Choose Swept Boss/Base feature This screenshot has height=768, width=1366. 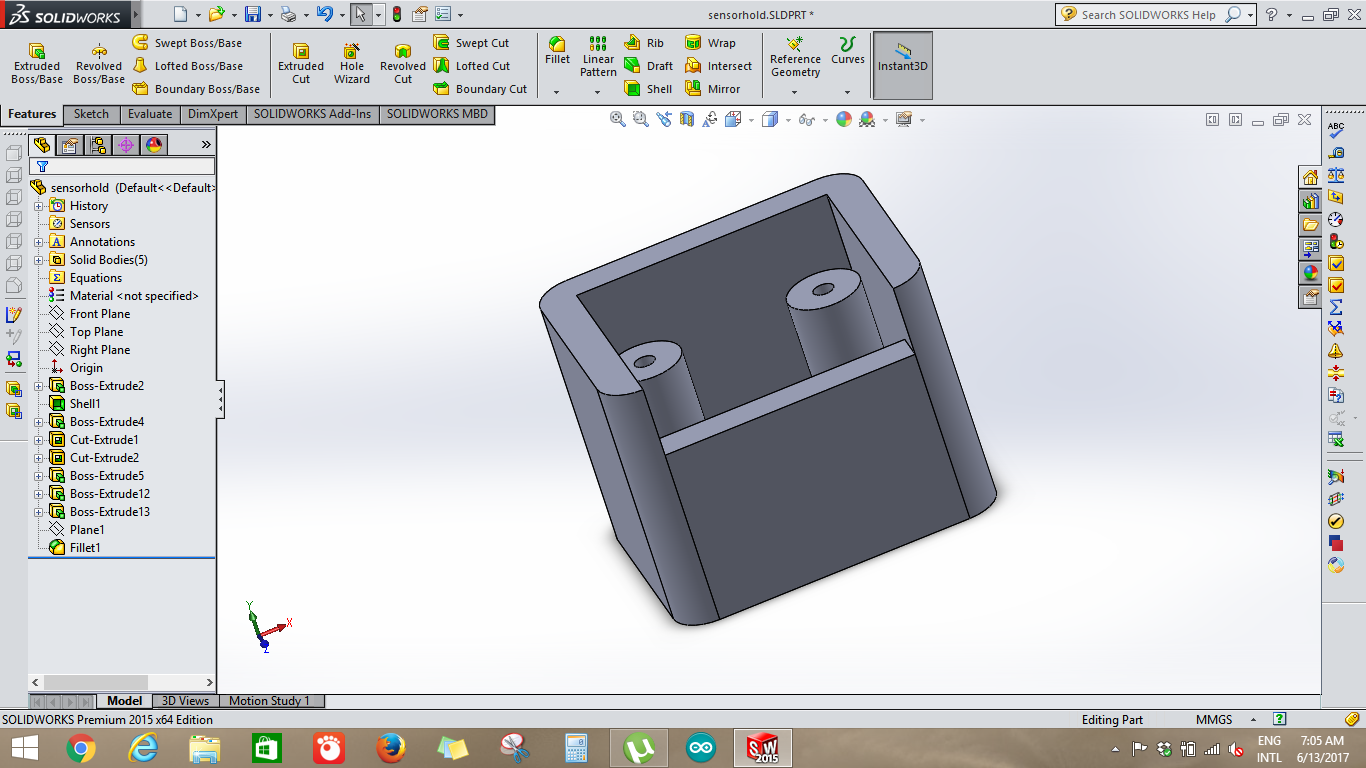pos(188,43)
